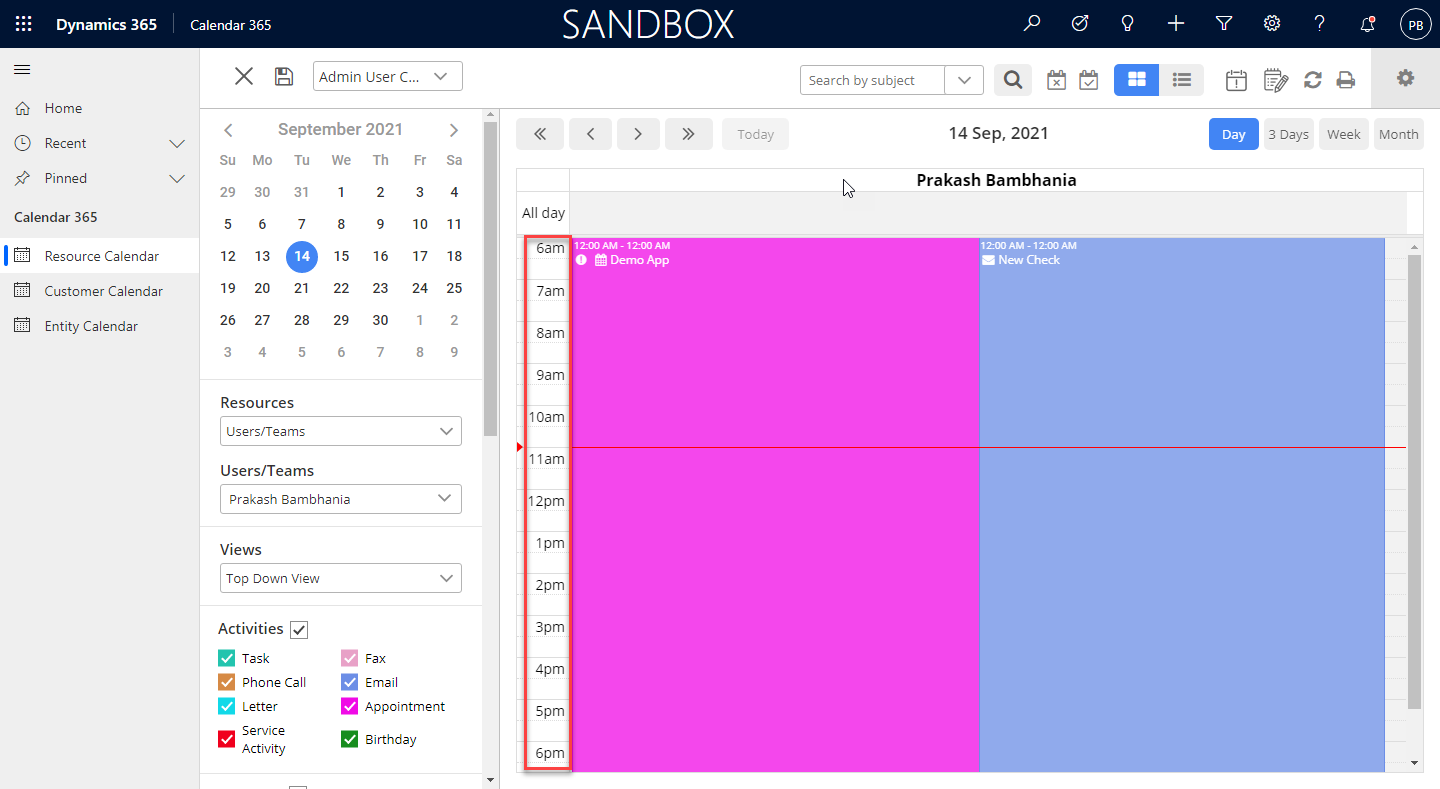Open the Top Down View dropdown
The height and width of the screenshot is (789, 1440).
click(x=340, y=578)
